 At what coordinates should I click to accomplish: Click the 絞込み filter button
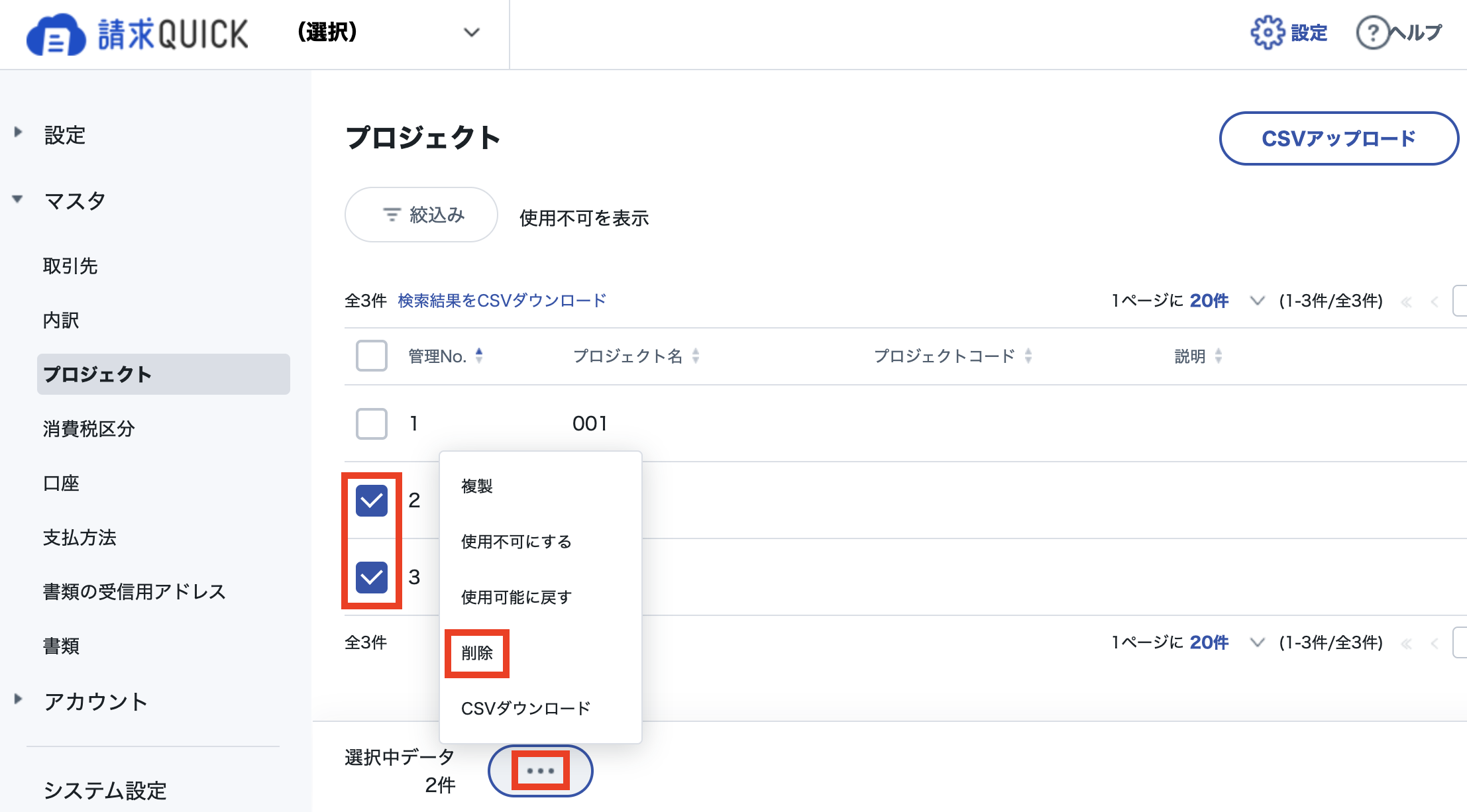click(x=421, y=215)
